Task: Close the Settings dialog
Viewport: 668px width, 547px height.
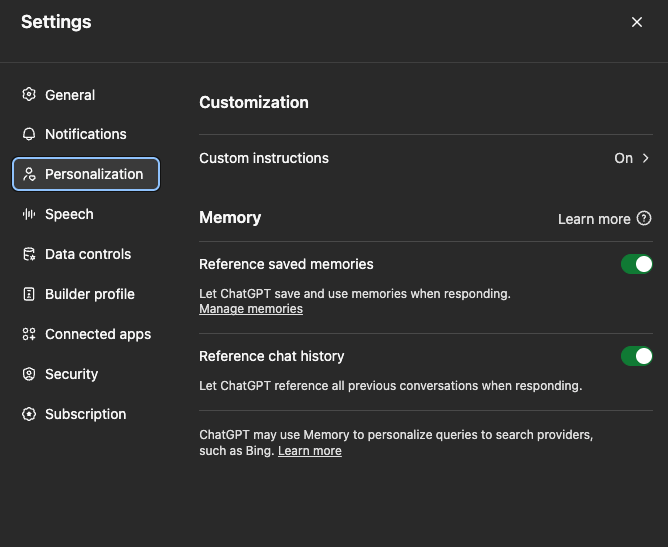Action: [636, 22]
